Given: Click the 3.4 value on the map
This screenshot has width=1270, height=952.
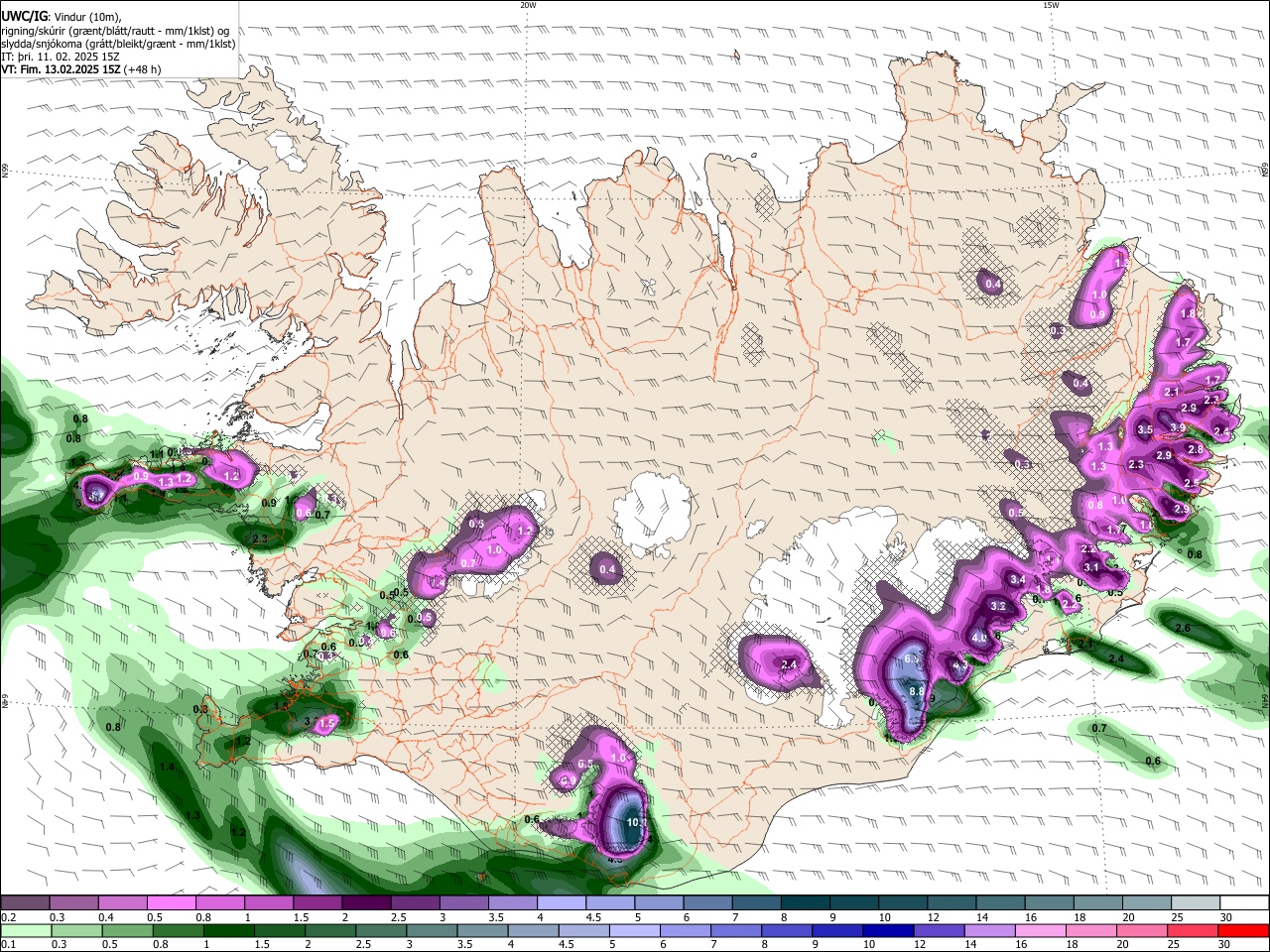Looking at the screenshot, I should pyautogui.click(x=1017, y=580).
